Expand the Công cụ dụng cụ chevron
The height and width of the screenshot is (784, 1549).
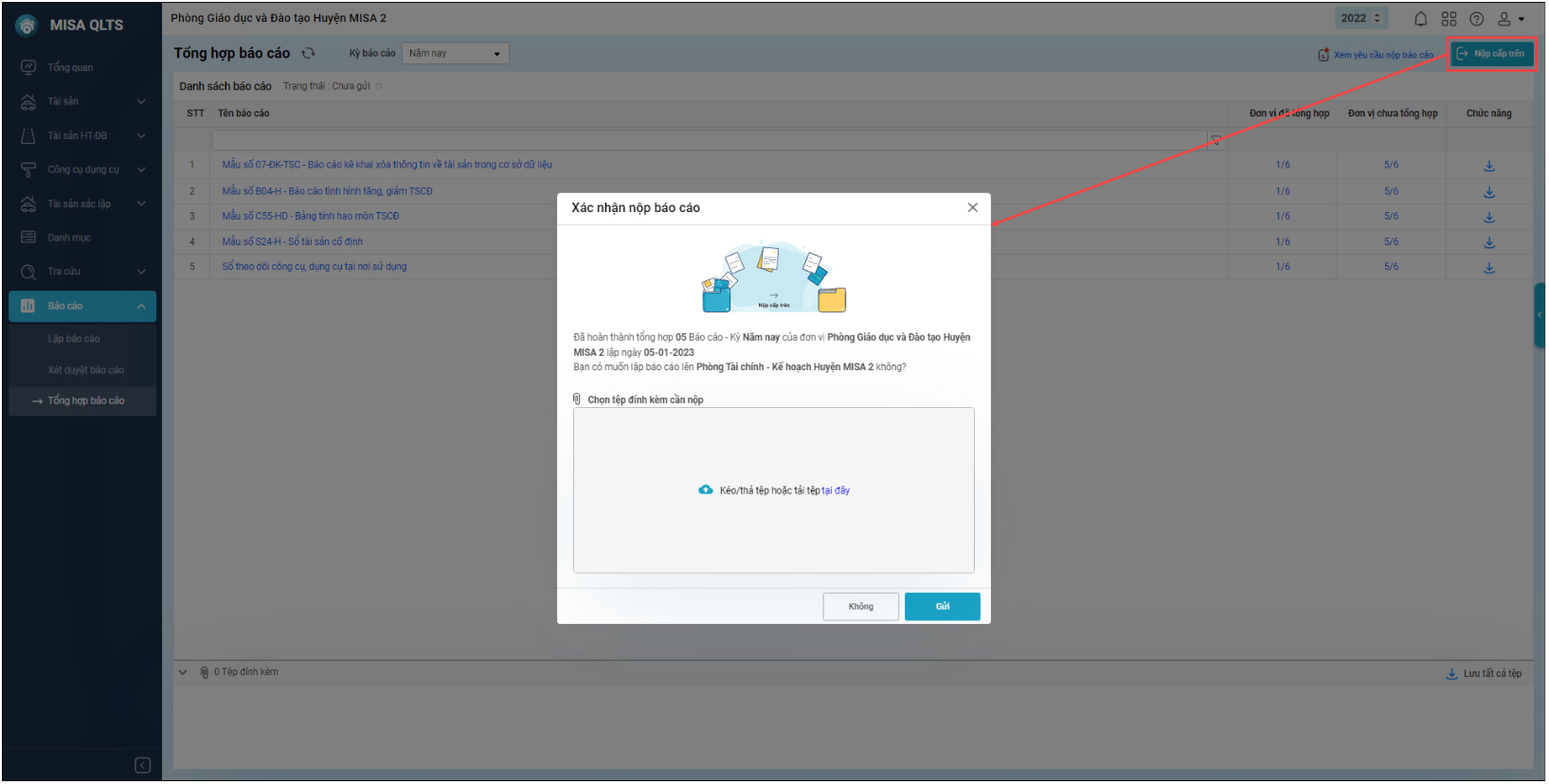coord(141,169)
